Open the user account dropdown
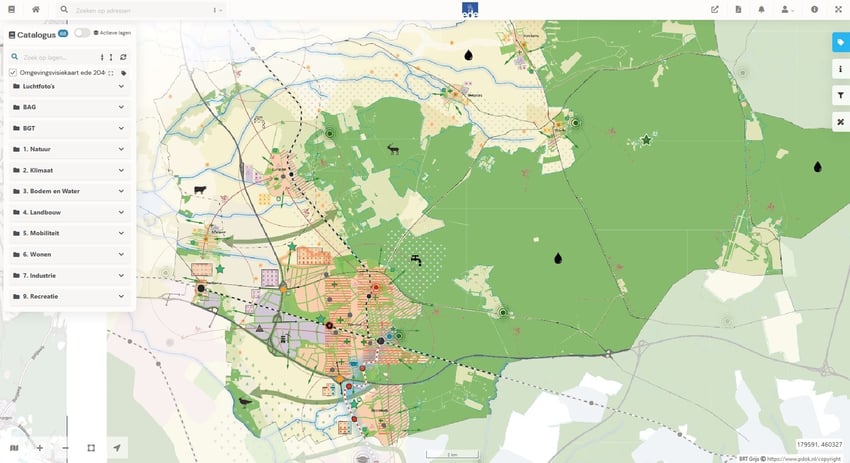850x463 pixels. click(x=788, y=9)
